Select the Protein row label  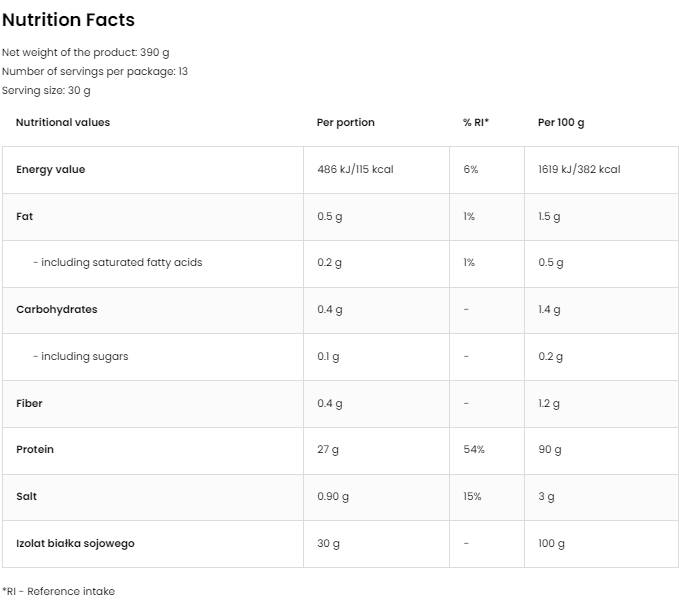point(35,449)
